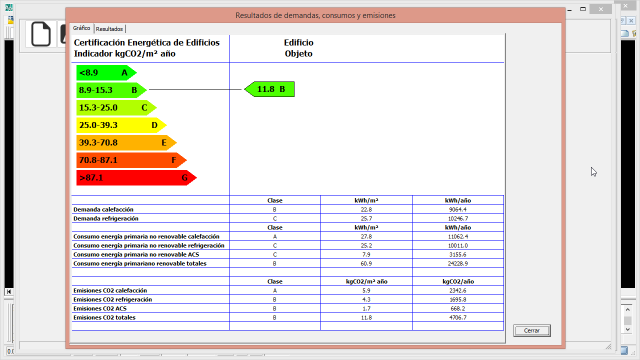The image size is (640, 360).
Task: Click the Cerrar button
Action: tap(532, 331)
